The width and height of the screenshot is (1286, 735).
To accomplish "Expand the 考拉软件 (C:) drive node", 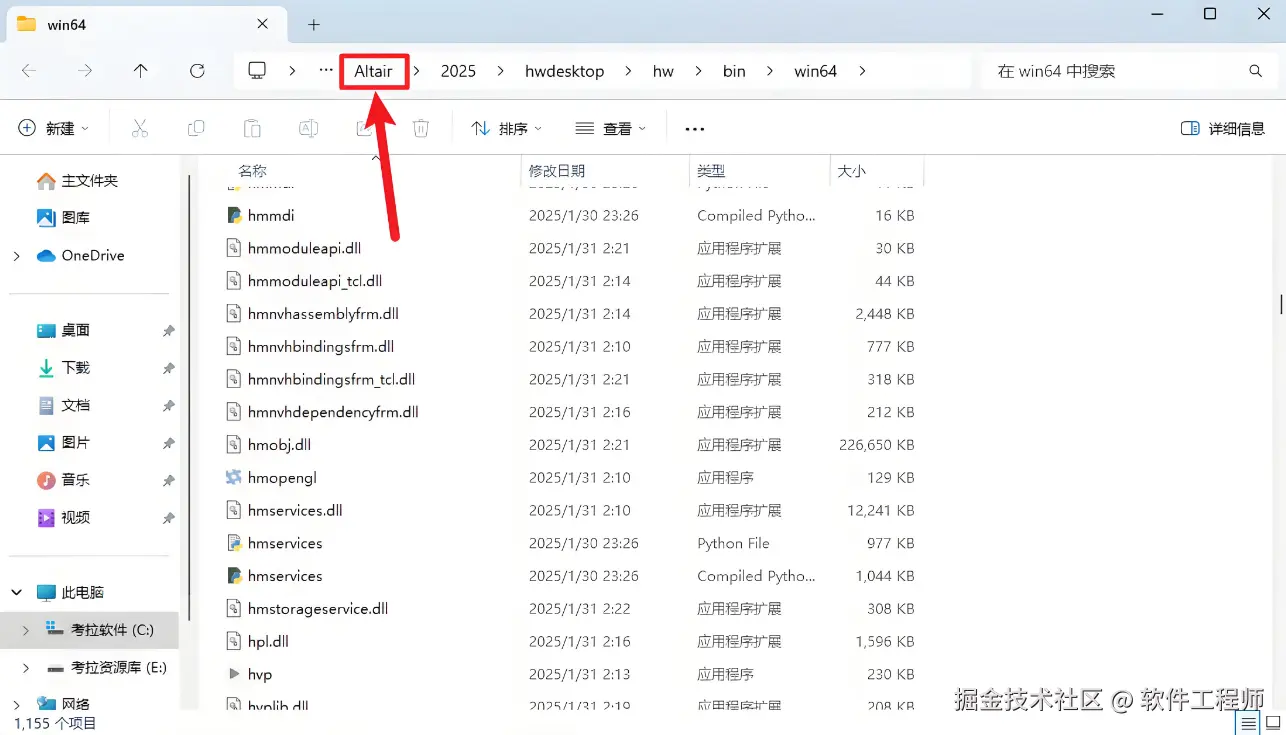I will click(x=26, y=630).
